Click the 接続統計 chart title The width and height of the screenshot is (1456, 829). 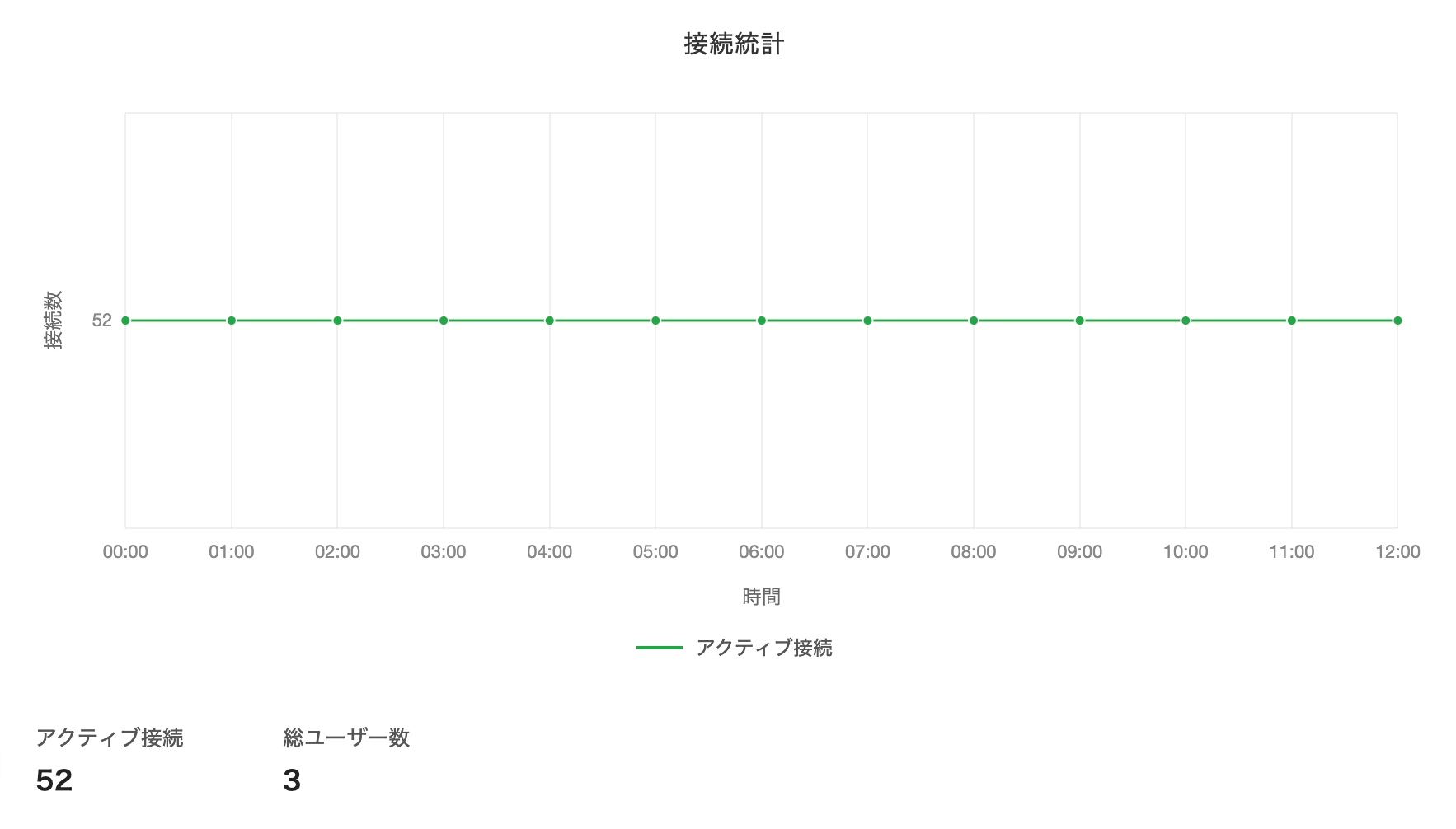[x=734, y=44]
